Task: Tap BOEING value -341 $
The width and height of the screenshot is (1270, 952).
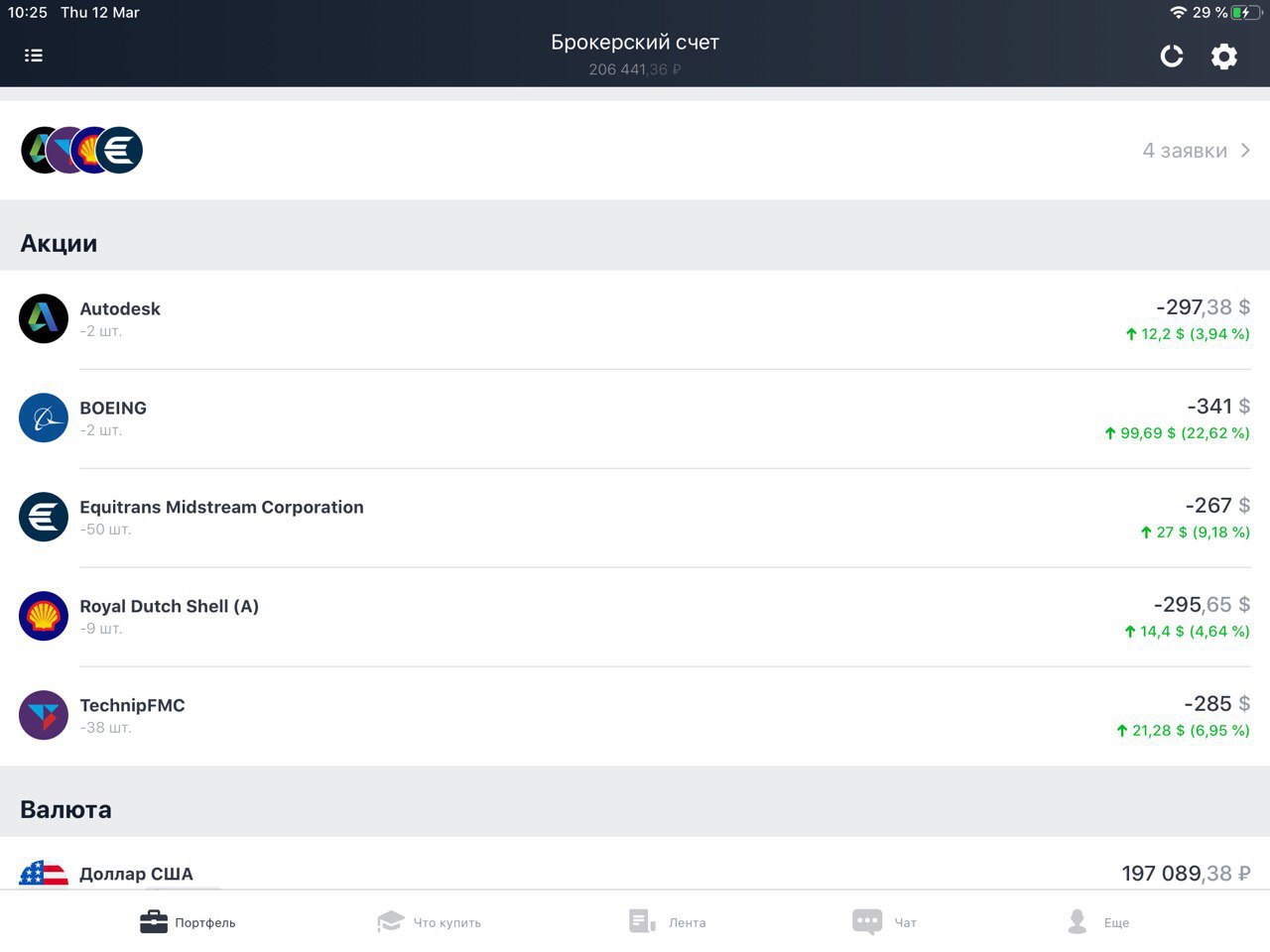Action: tap(1218, 407)
